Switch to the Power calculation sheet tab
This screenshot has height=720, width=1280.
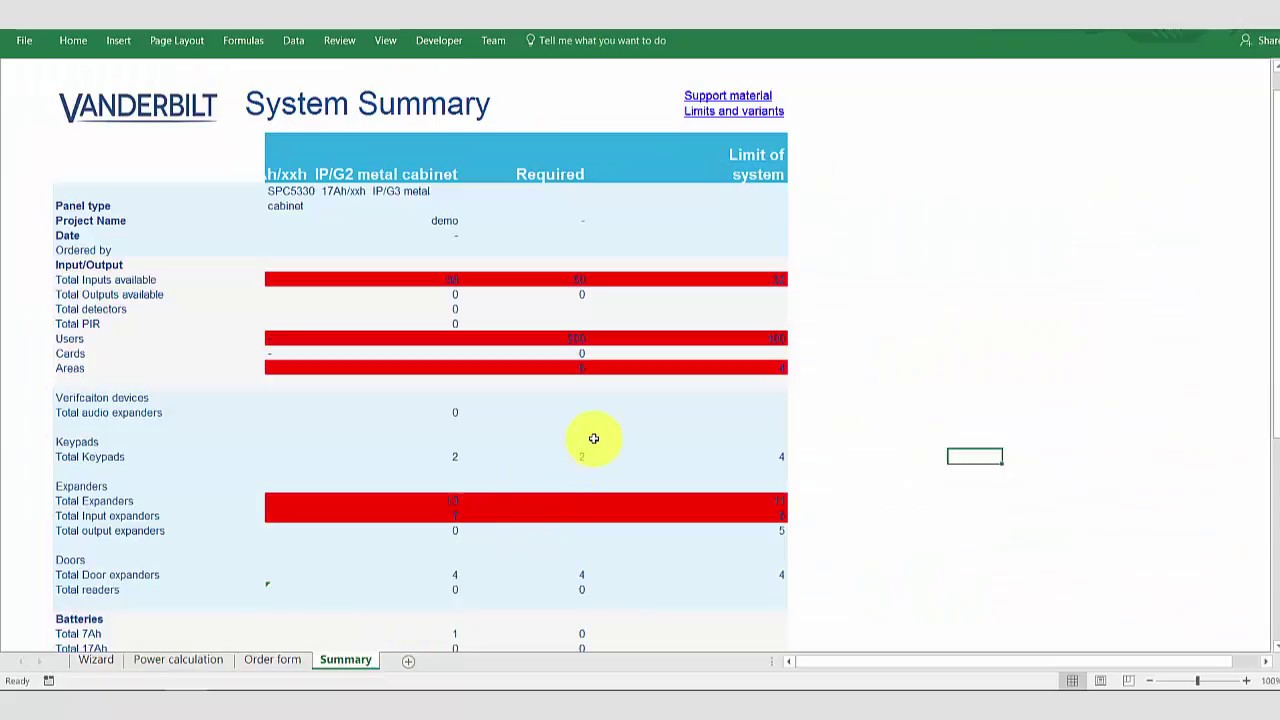click(178, 660)
